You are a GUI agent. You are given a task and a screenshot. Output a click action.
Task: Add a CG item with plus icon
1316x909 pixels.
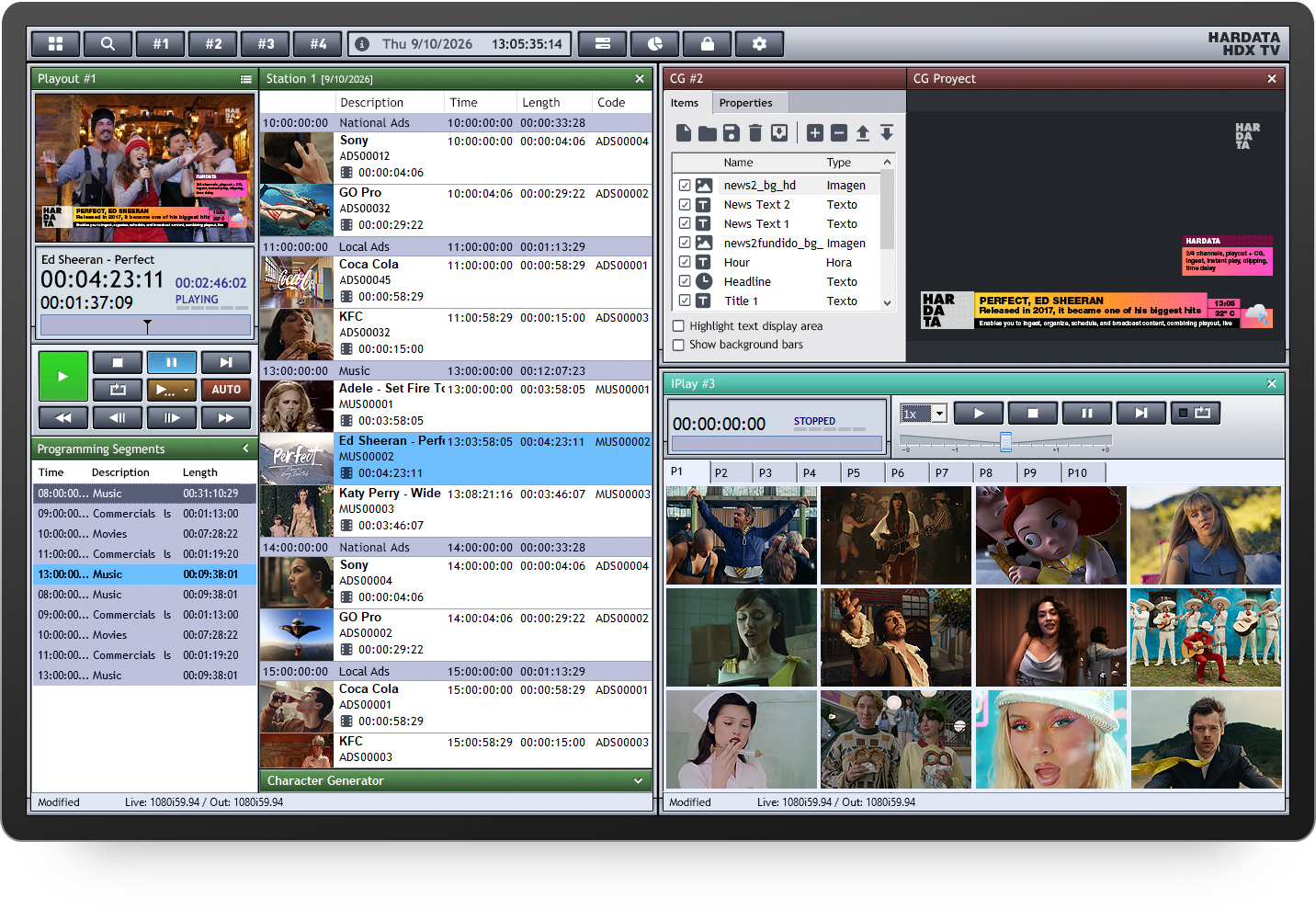click(815, 133)
